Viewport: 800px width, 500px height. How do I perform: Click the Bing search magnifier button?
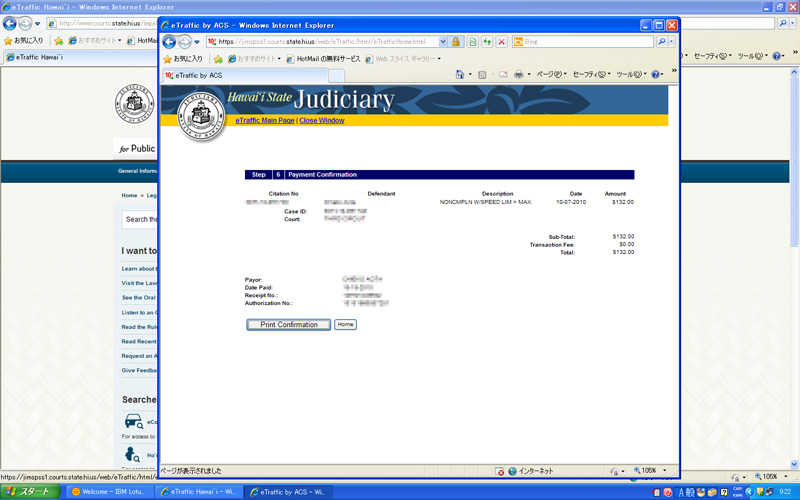(662, 42)
